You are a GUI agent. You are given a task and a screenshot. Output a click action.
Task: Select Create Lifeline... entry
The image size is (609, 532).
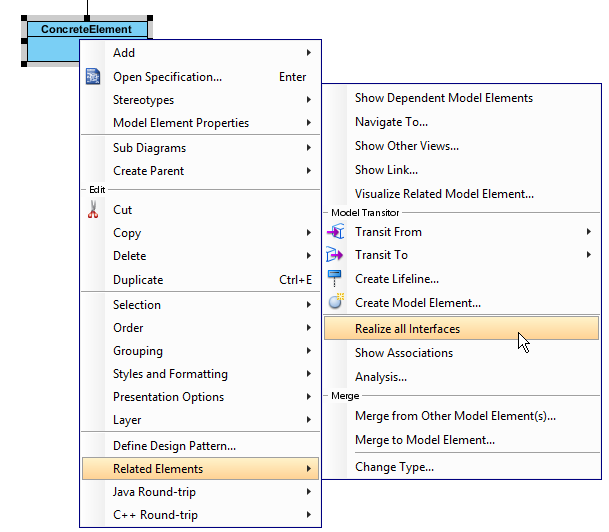[461, 279]
